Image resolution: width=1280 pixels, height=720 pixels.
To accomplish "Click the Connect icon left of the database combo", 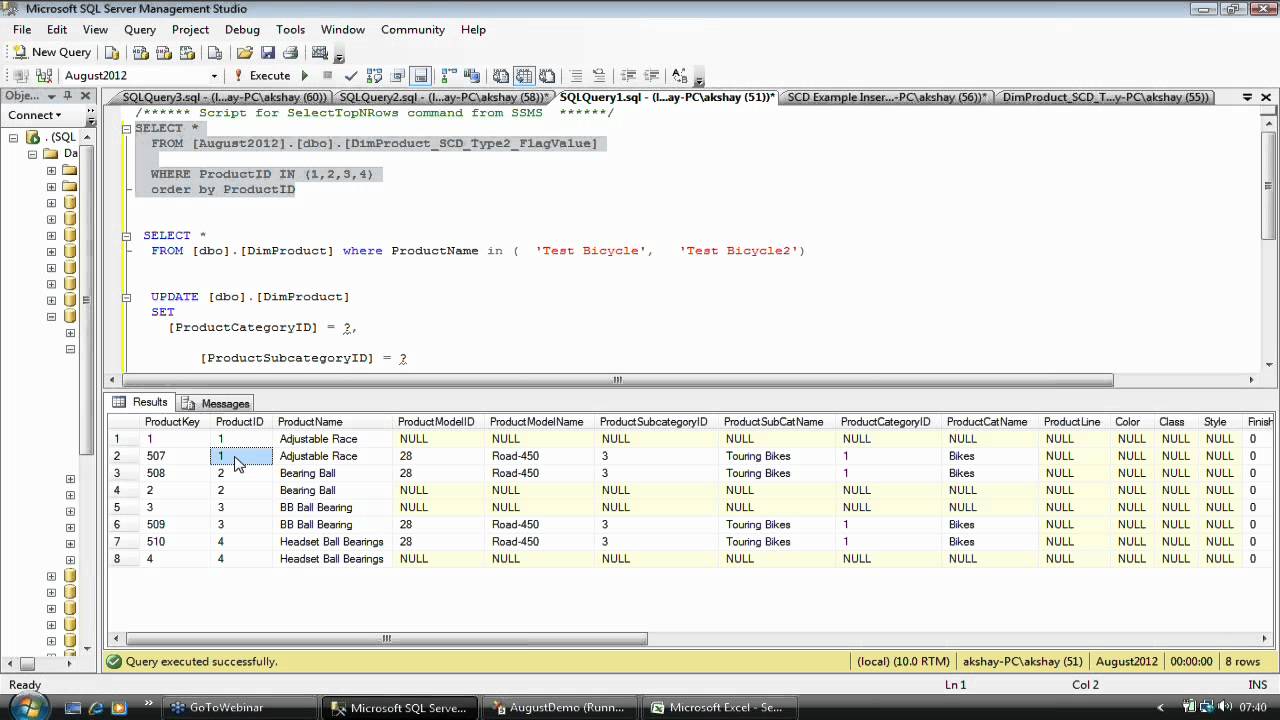I will [x=21, y=75].
